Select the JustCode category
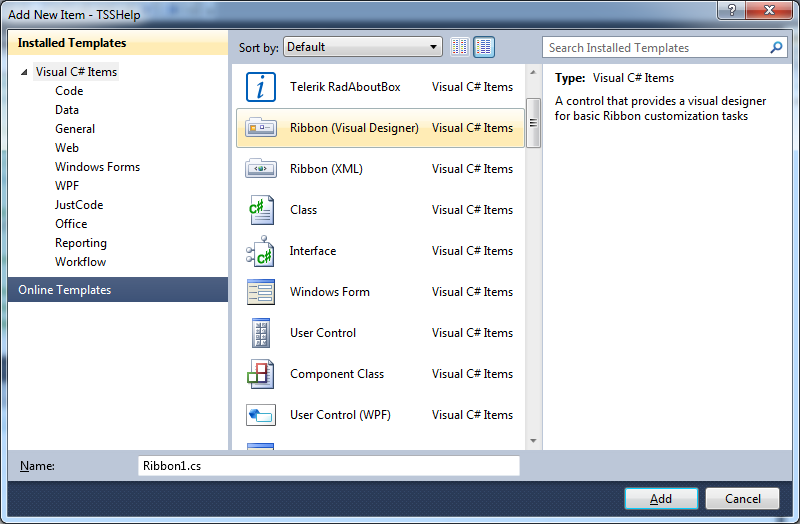 [x=79, y=205]
